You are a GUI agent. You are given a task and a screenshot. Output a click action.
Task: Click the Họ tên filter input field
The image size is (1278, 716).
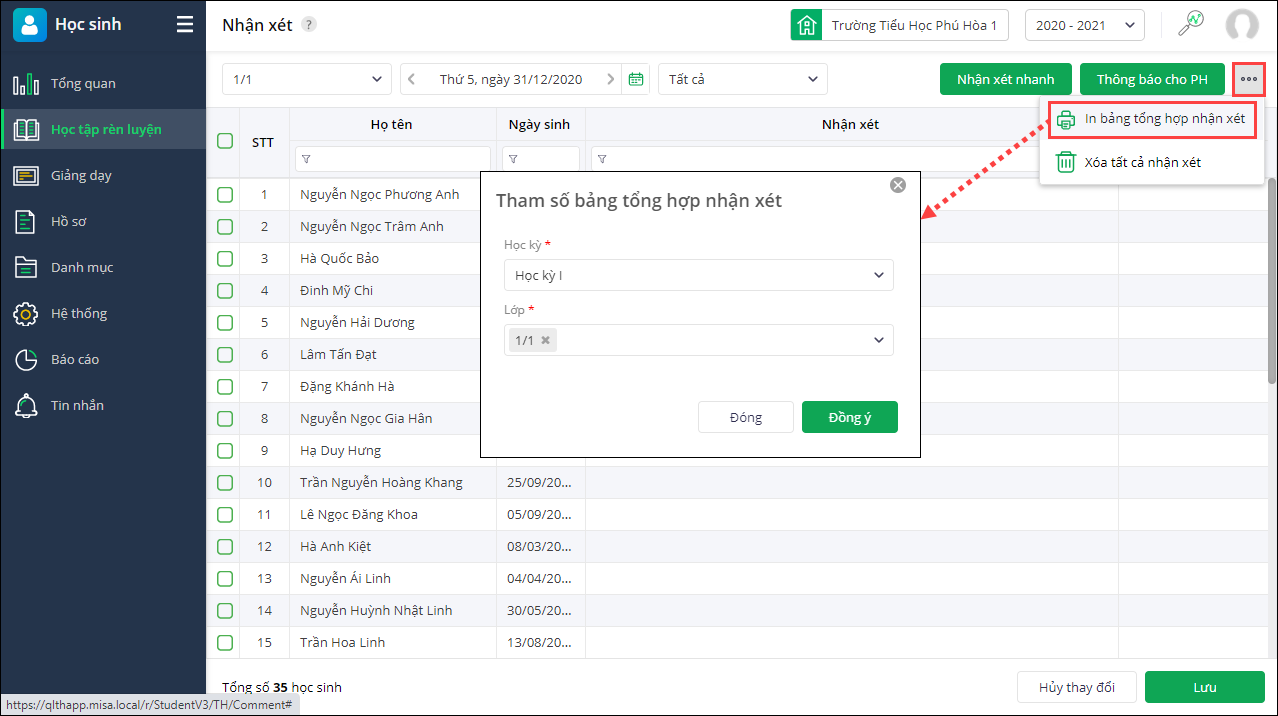click(x=393, y=159)
